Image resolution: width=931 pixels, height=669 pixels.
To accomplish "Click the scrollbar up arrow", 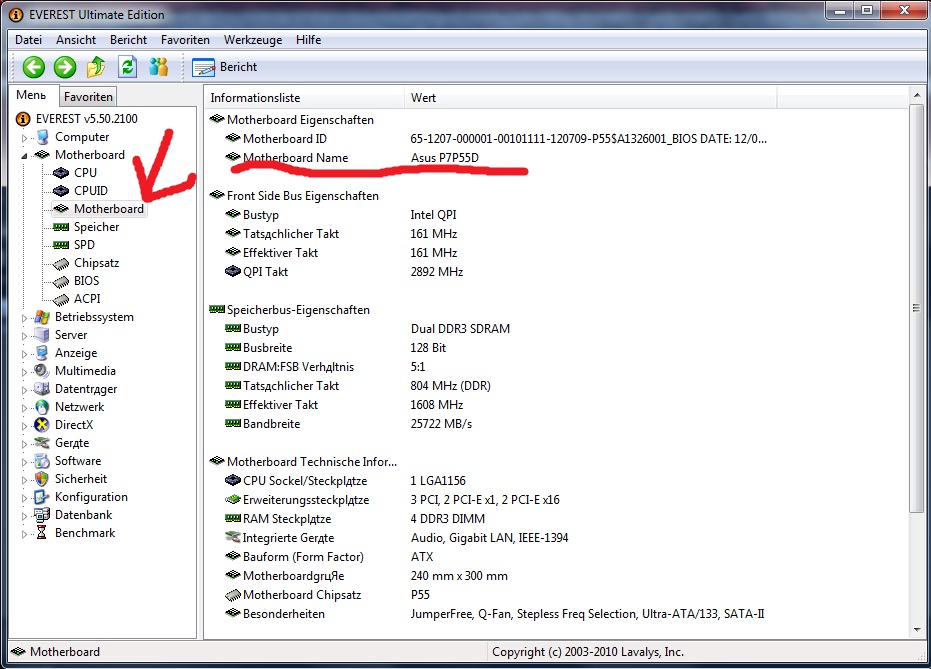I will point(916,95).
